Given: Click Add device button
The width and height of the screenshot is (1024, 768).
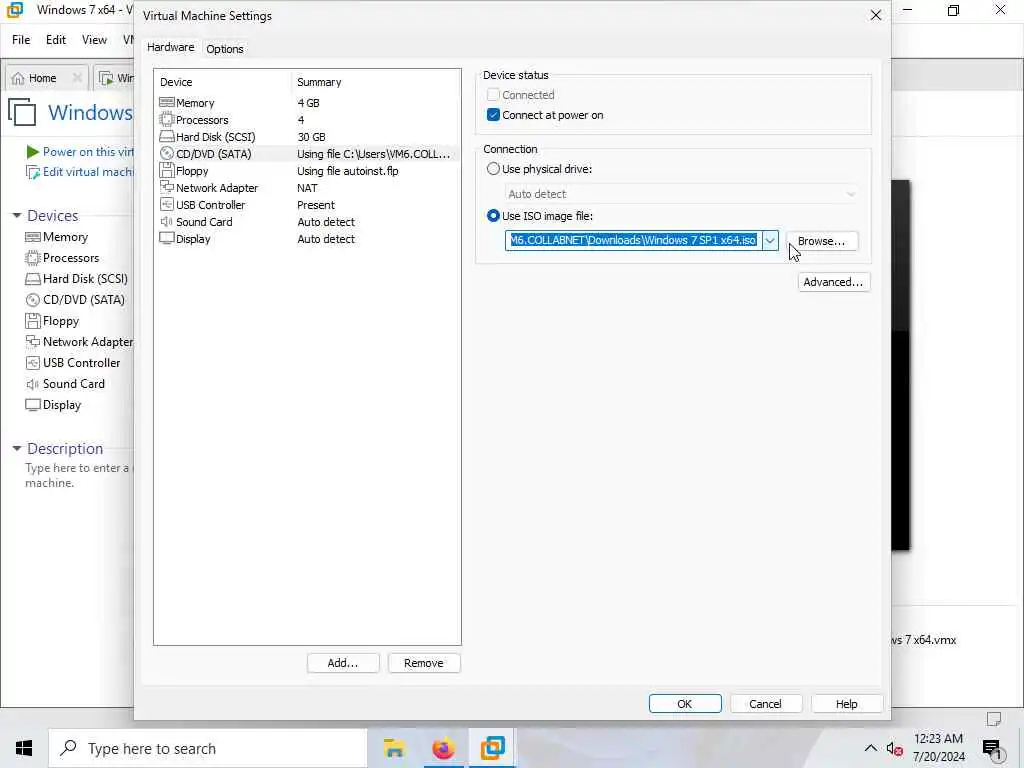Looking at the screenshot, I should coord(343,663).
